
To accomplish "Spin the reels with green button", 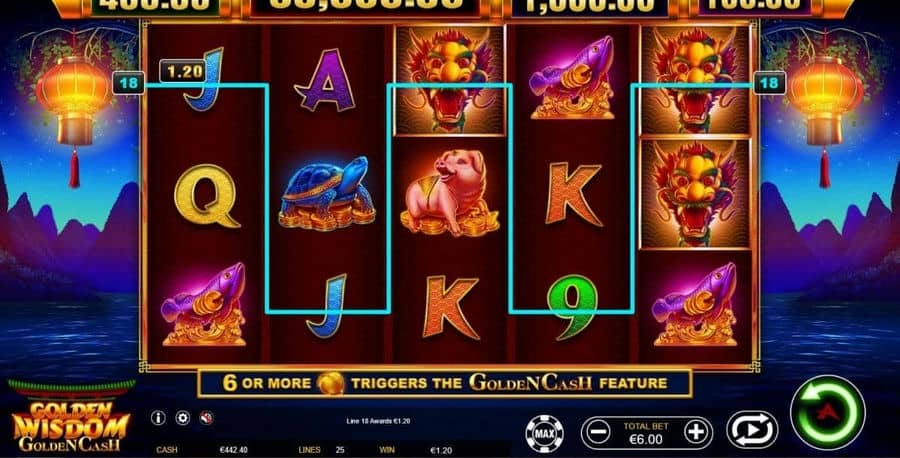I will tap(827, 412).
